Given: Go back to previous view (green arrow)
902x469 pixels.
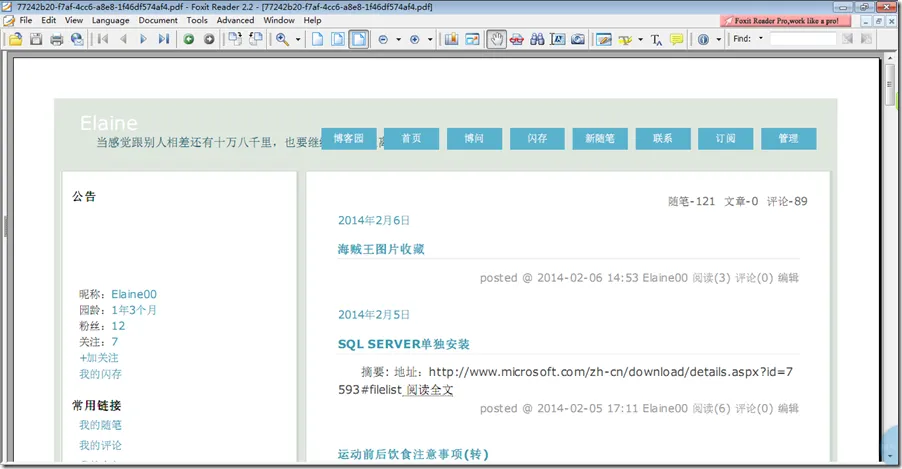Looking at the screenshot, I should click(x=189, y=39).
